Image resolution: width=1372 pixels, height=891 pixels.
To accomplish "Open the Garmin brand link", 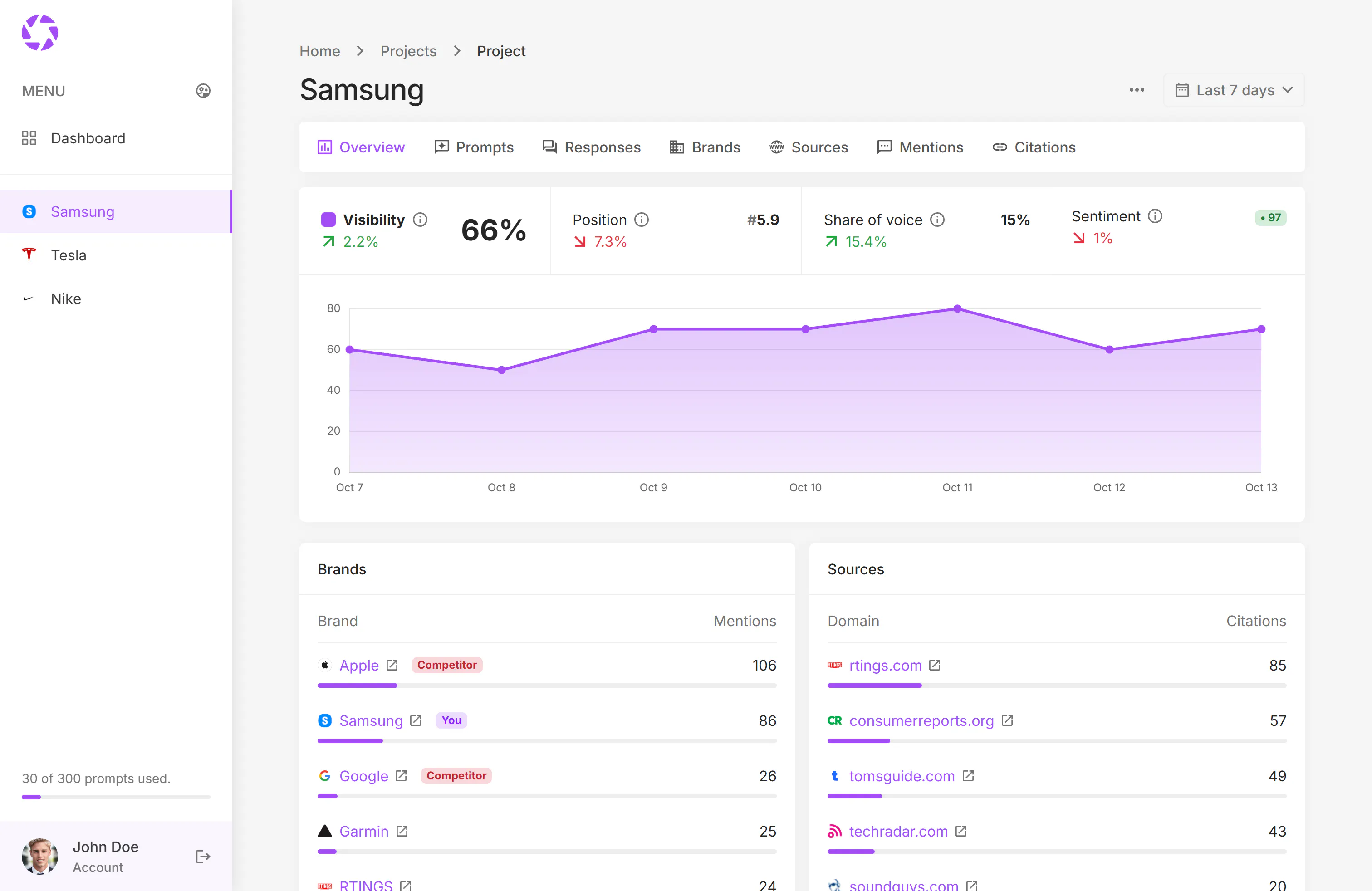I will click(x=364, y=831).
